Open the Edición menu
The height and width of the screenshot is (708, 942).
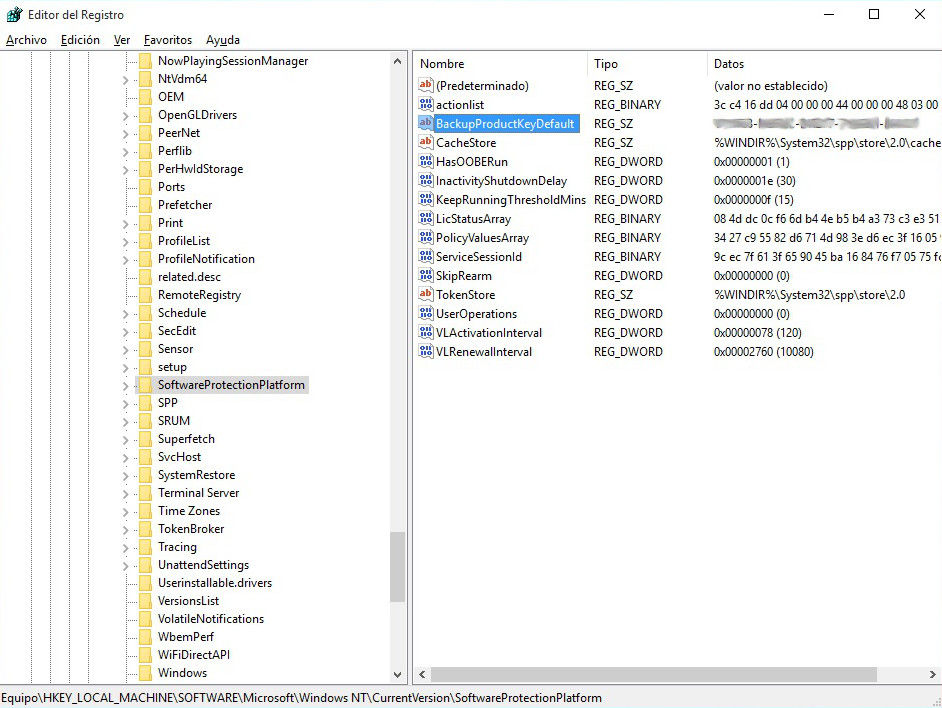(x=80, y=40)
